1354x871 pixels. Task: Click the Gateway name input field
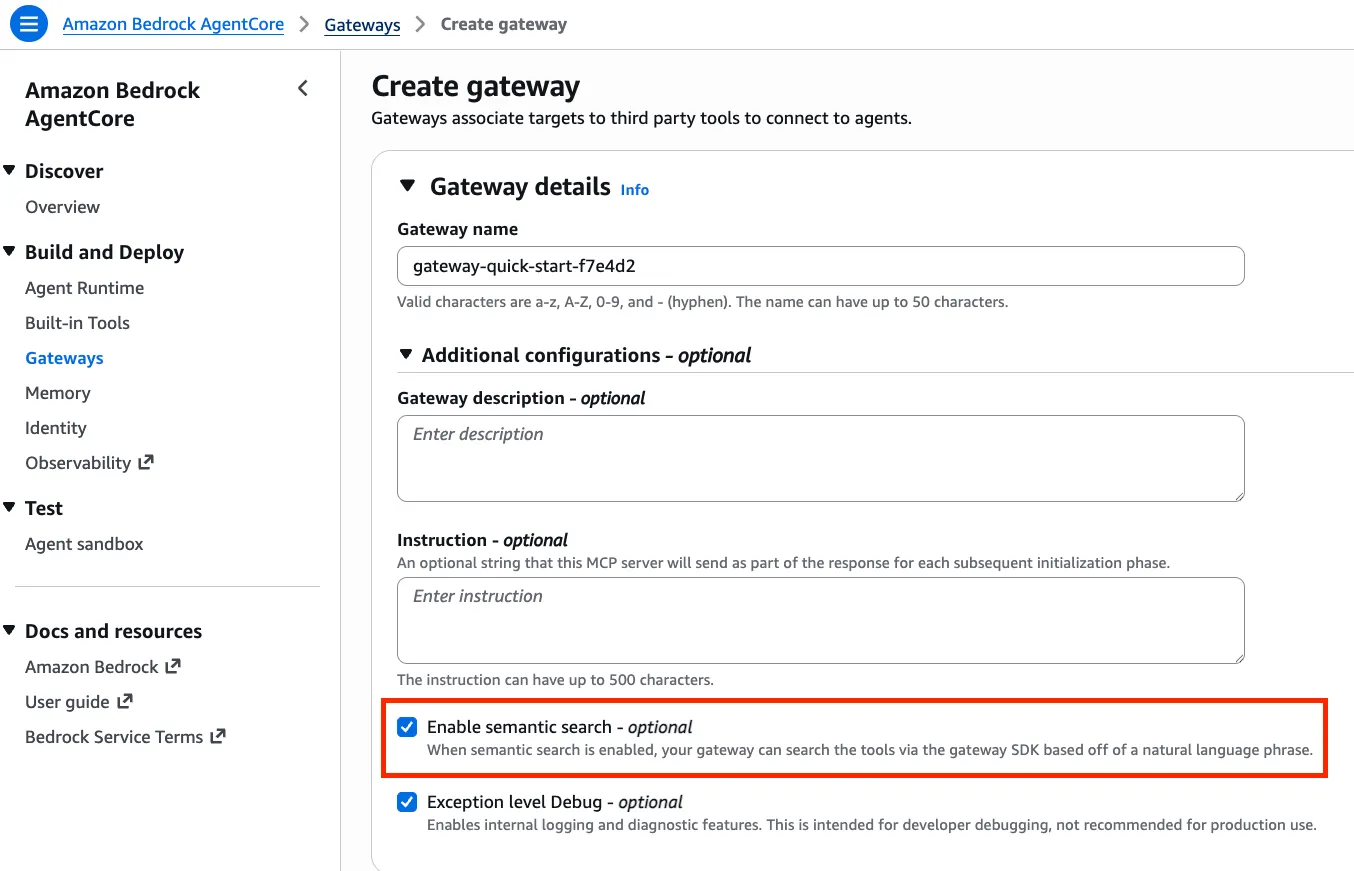tap(820, 266)
